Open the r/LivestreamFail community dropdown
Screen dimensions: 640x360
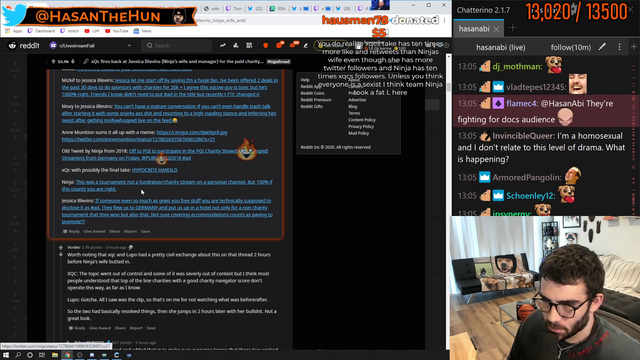tap(91, 46)
